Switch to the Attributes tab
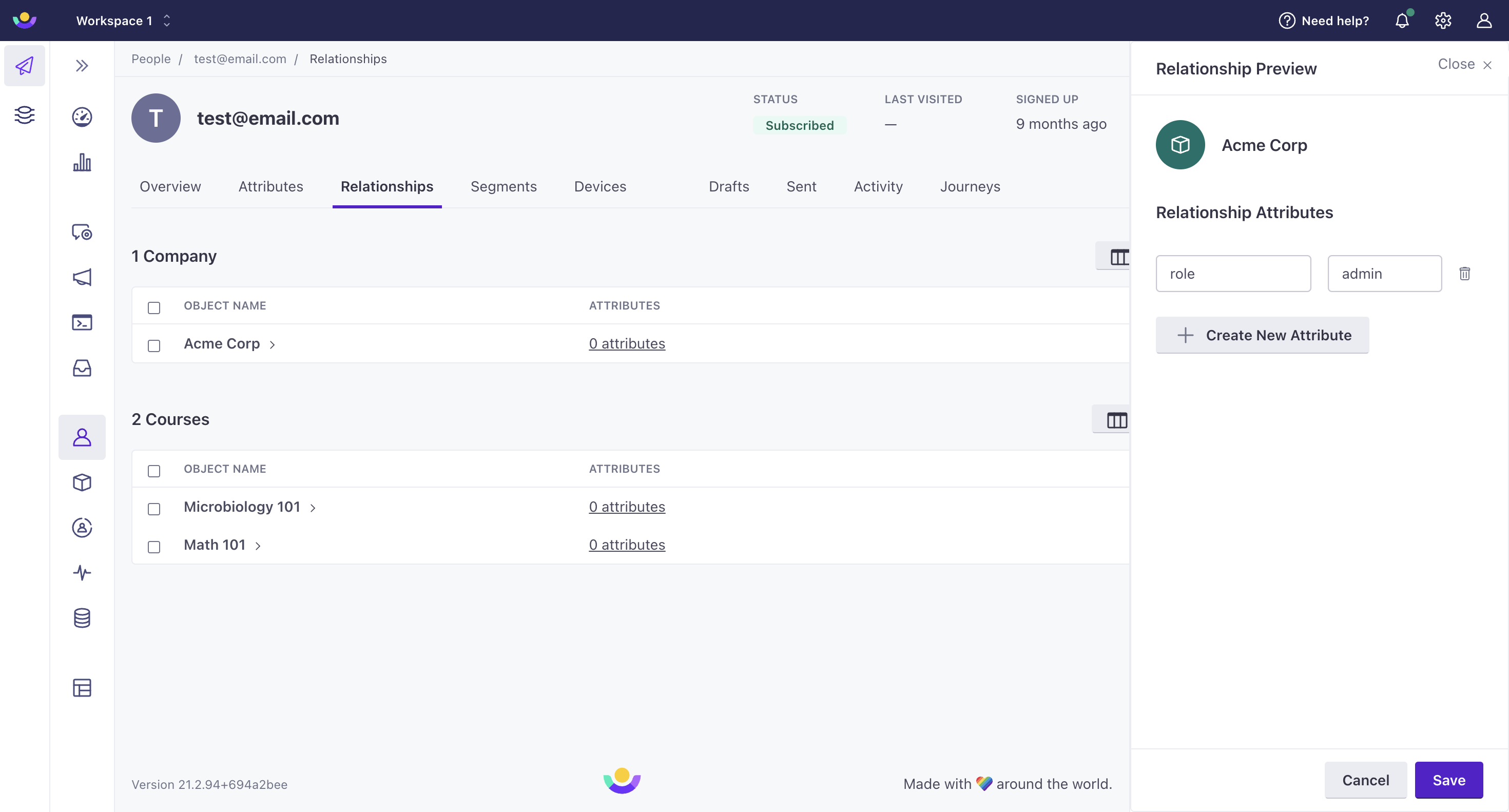Screen dimensions: 1509x812 [270, 186]
